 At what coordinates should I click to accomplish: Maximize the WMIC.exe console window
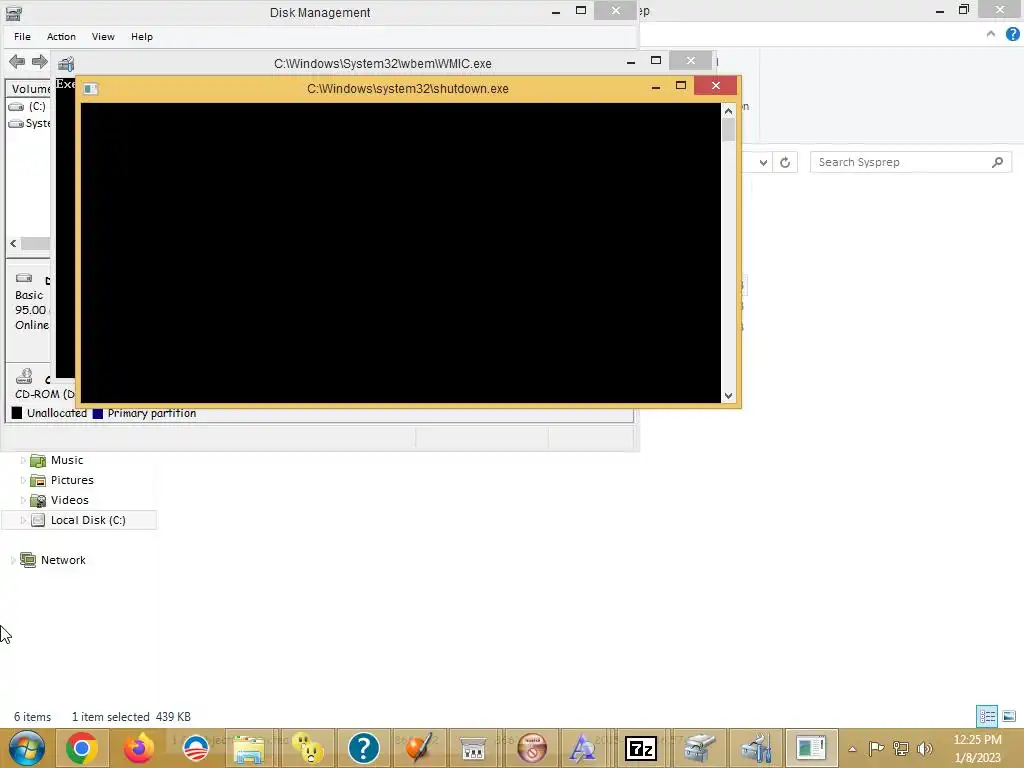pyautogui.click(x=656, y=61)
